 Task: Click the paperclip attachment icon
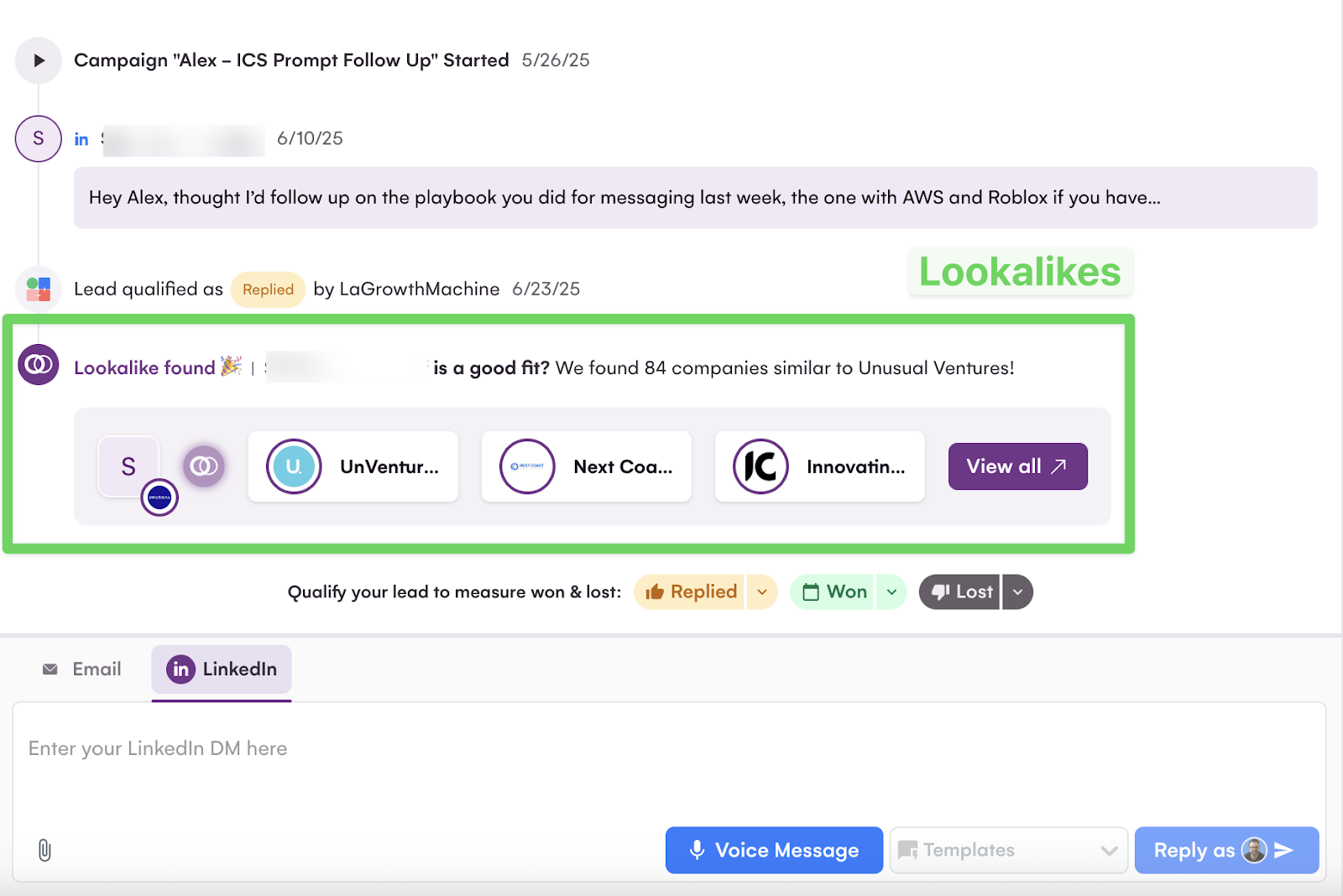(x=44, y=850)
